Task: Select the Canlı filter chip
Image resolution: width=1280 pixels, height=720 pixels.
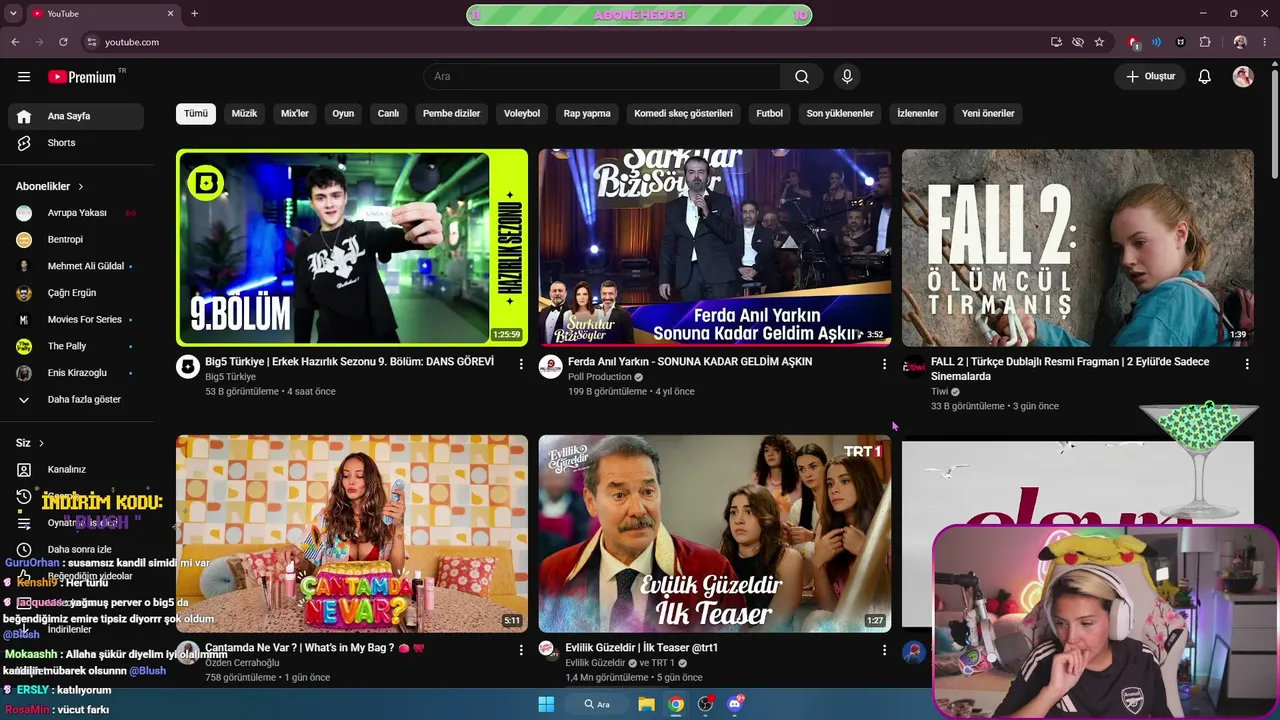Action: click(388, 114)
